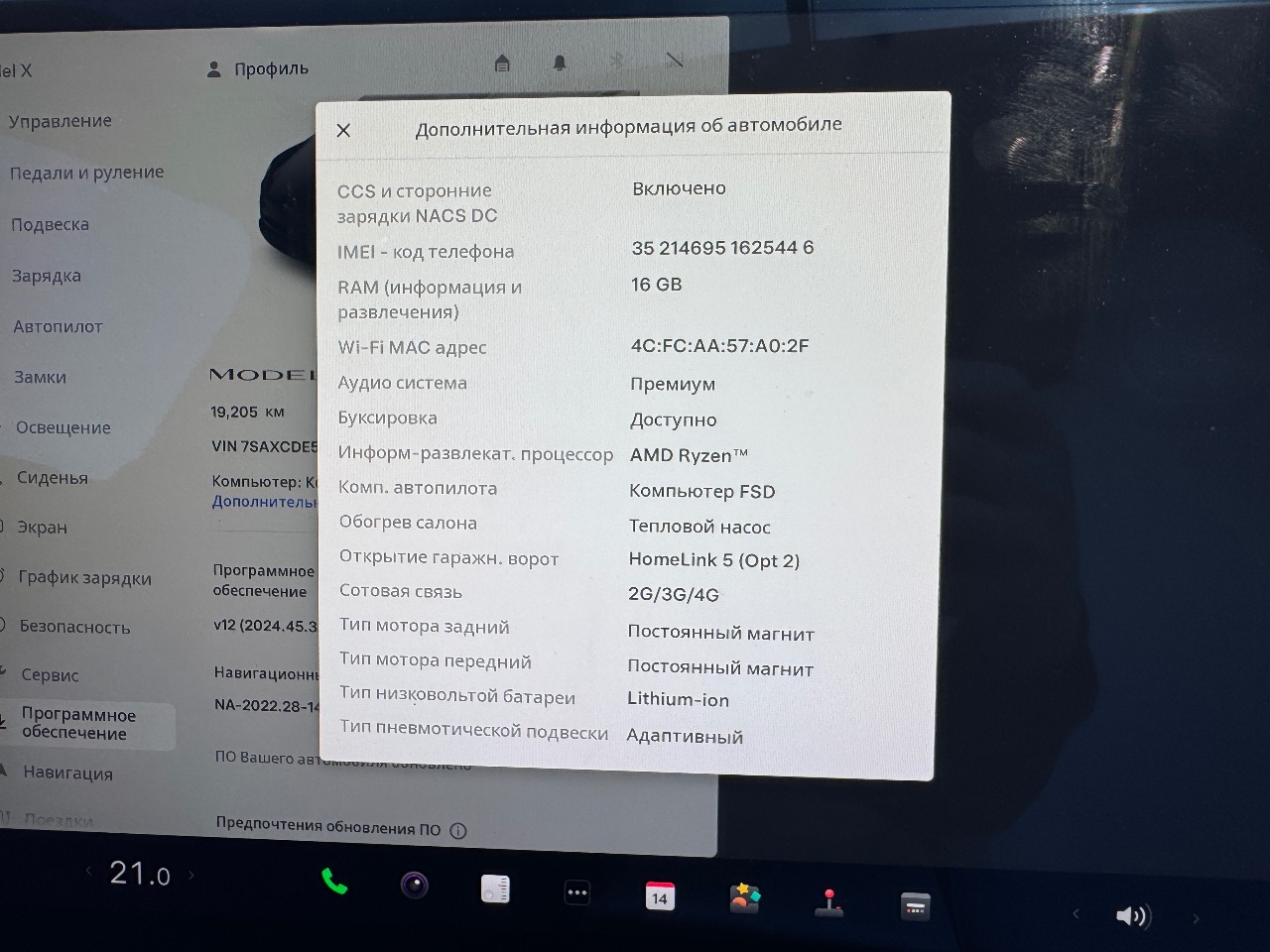Viewport: 1270px width, 952px height.
Task: Open the three-dot app launcher
Action: [x=577, y=892]
